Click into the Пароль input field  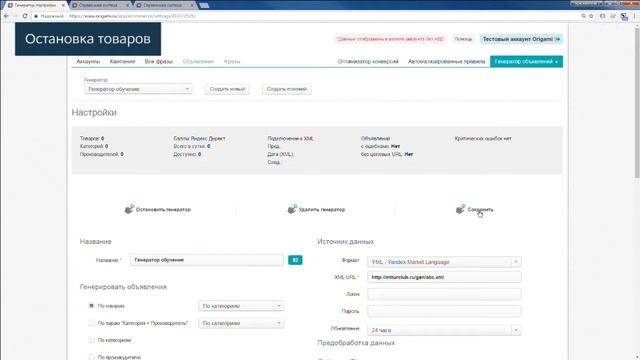point(444,311)
